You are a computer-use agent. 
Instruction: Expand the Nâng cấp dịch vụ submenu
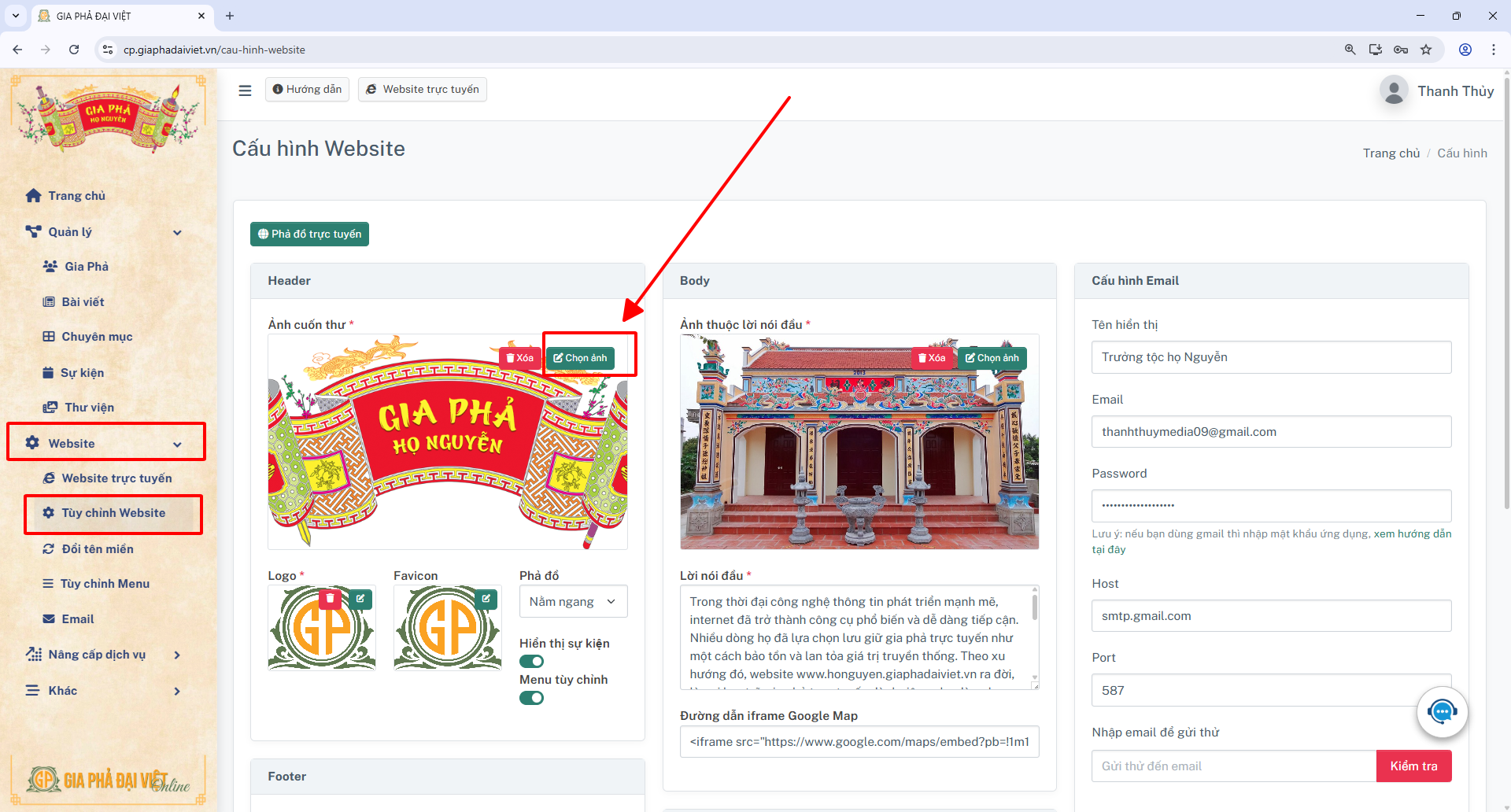pyautogui.click(x=105, y=655)
